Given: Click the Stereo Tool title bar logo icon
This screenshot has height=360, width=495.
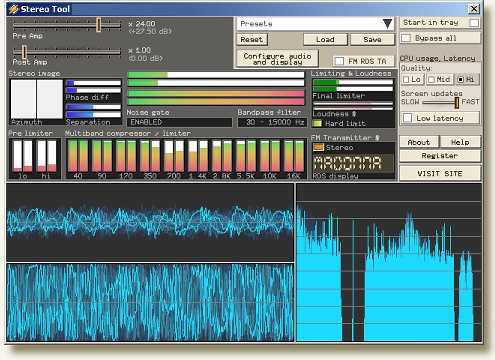Looking at the screenshot, I should coord(14,9).
